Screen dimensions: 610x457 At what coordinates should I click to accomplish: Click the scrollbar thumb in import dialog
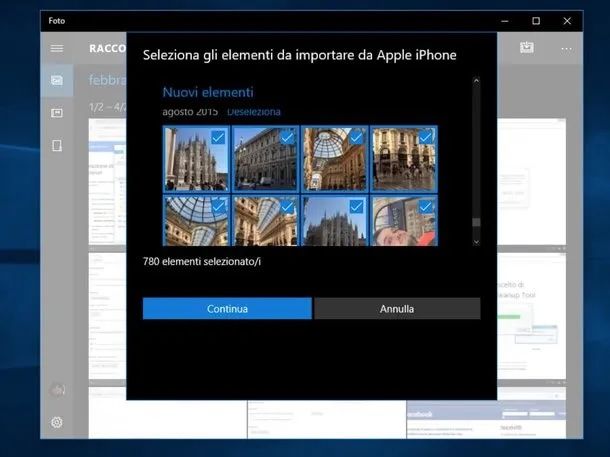[476, 222]
